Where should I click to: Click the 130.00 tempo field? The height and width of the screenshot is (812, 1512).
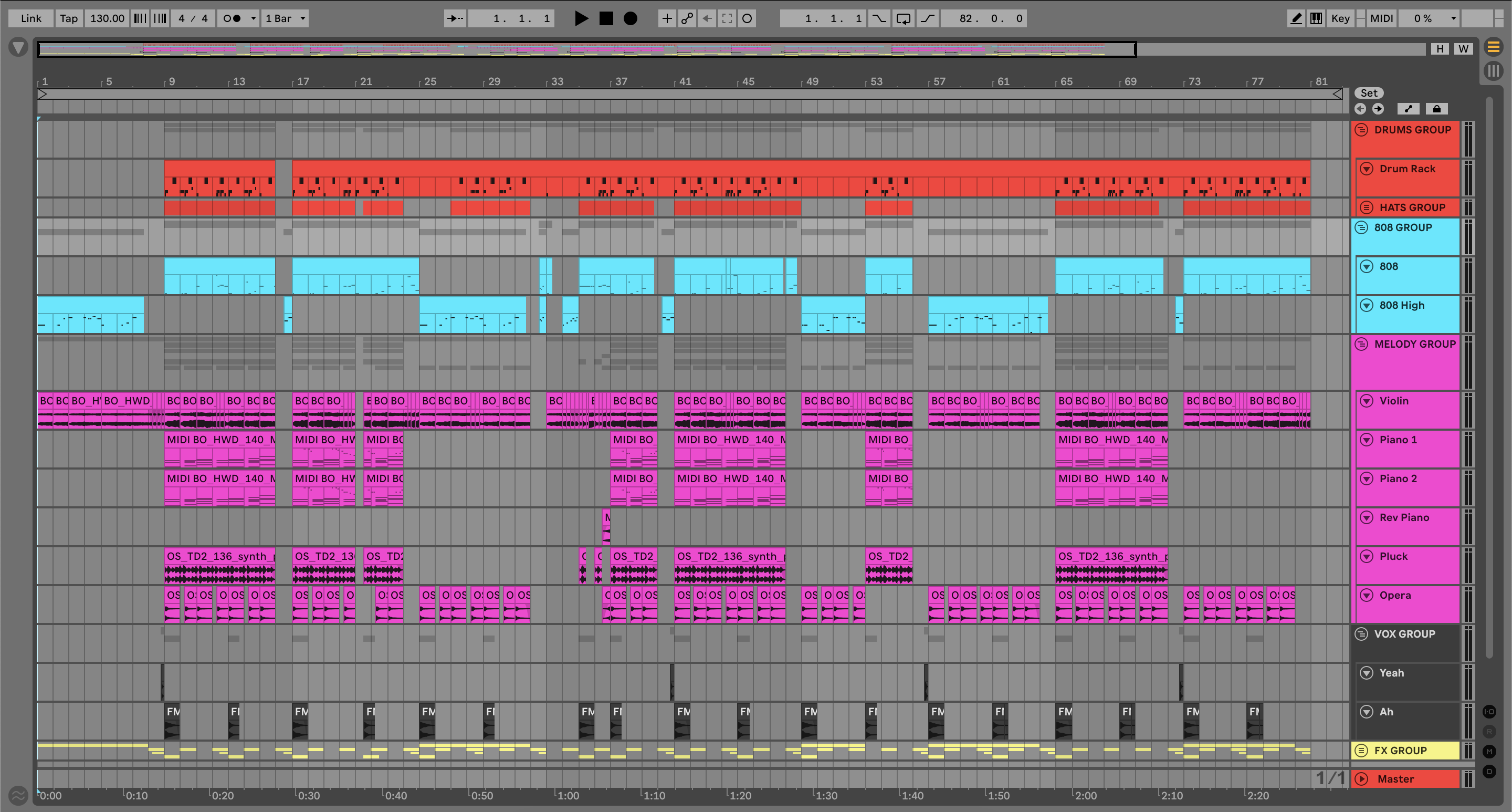pos(107,18)
